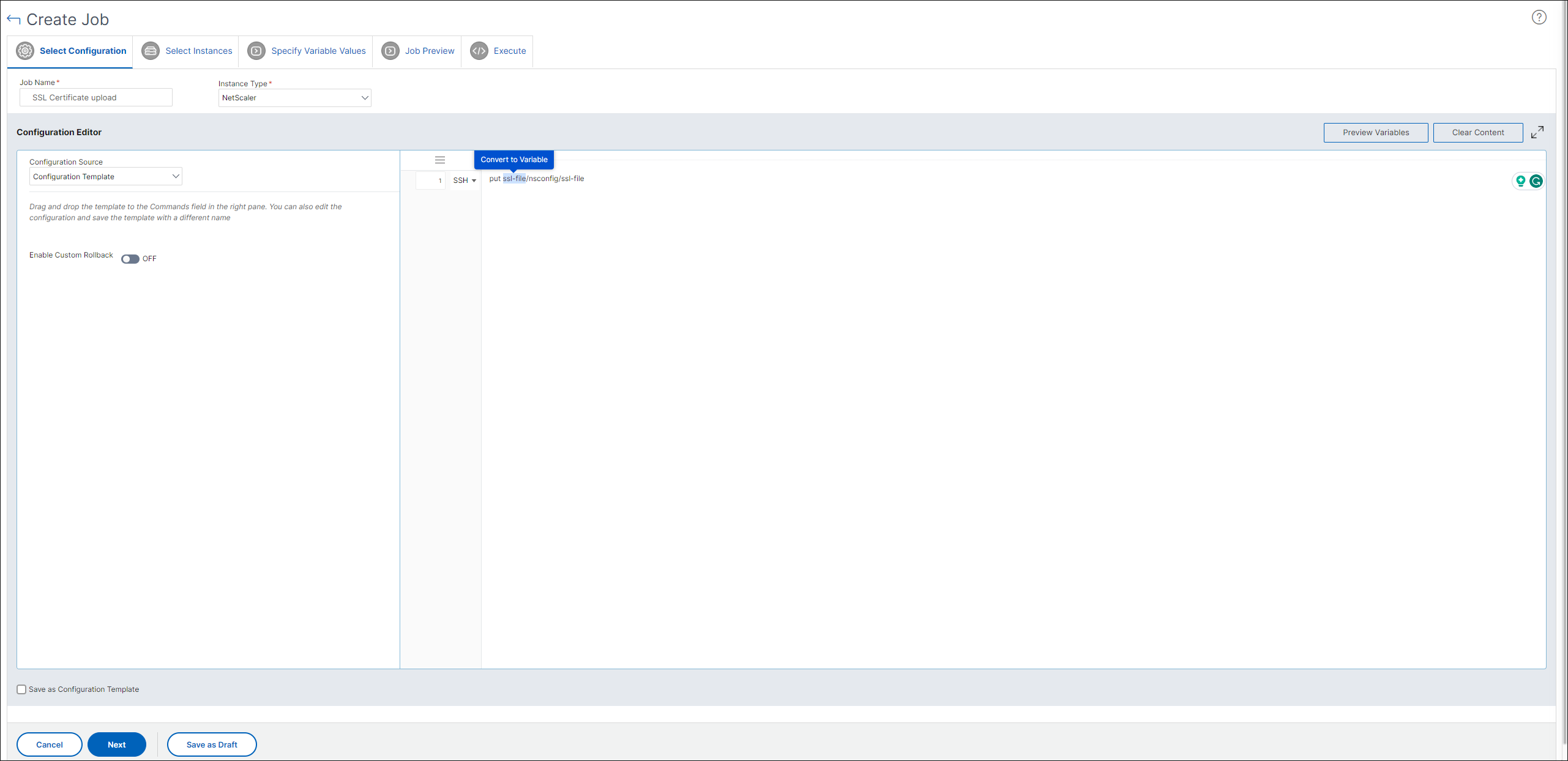The height and width of the screenshot is (761, 1568).
Task: Click the Save as Draft button
Action: (212, 744)
